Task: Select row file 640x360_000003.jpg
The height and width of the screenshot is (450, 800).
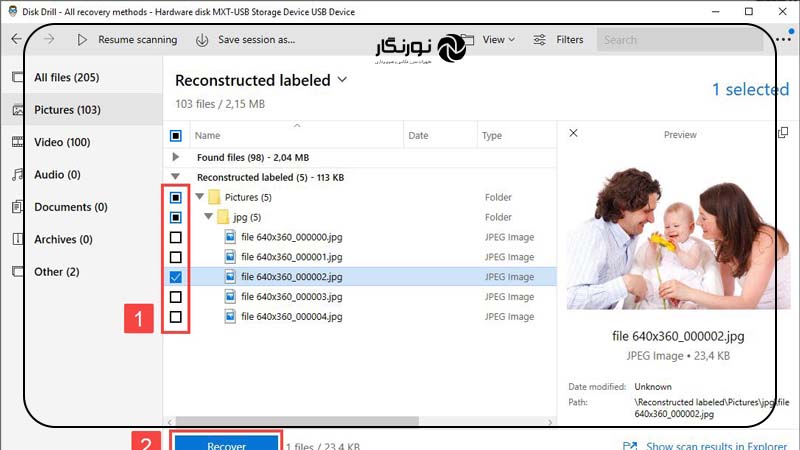Action: click(360, 296)
